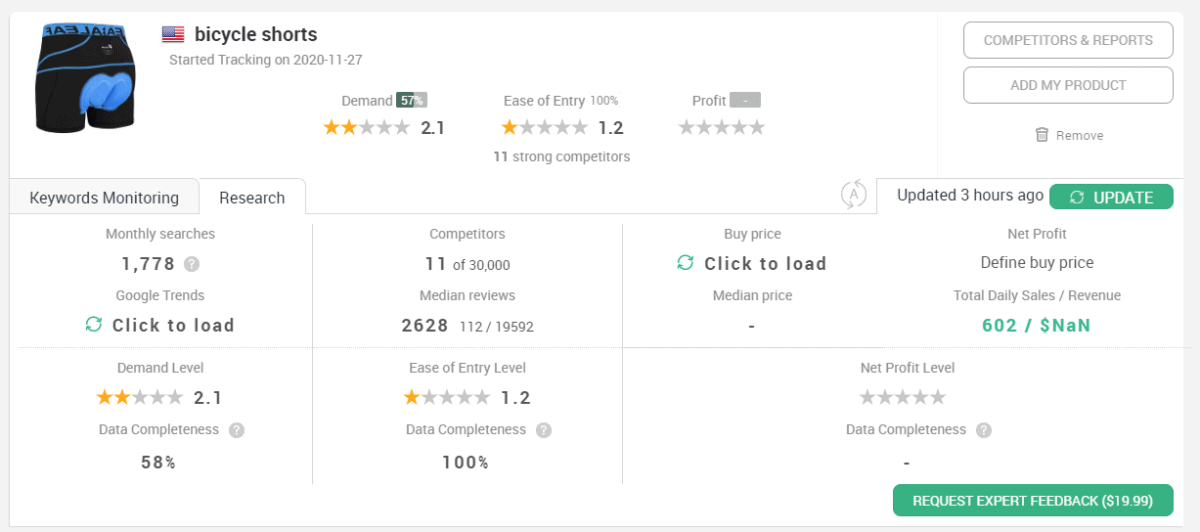Click the Demand star rating at top
Viewport: 1200px width, 532px height.
[366, 127]
